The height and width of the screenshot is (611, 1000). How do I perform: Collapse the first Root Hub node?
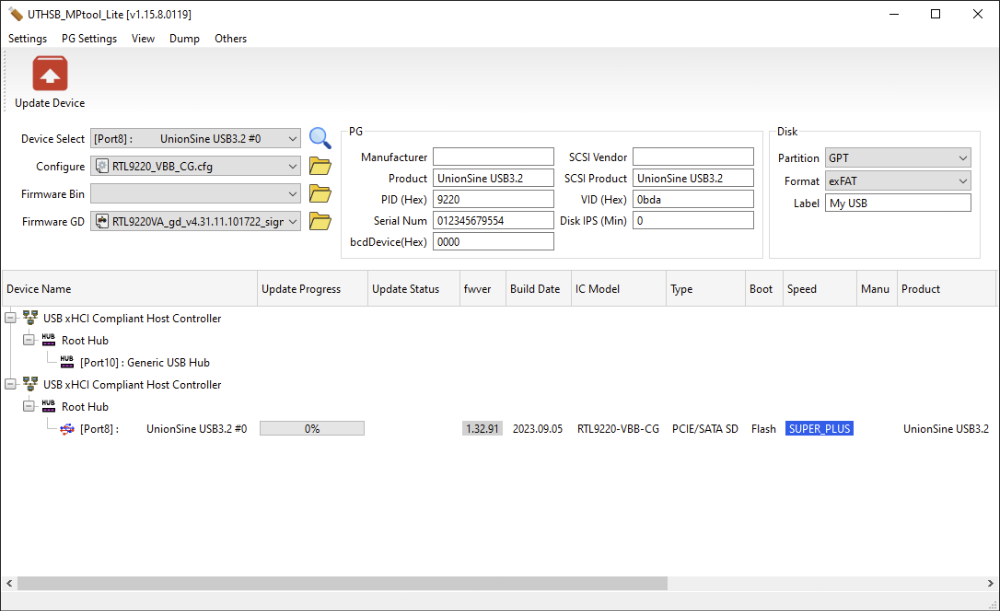pos(29,340)
